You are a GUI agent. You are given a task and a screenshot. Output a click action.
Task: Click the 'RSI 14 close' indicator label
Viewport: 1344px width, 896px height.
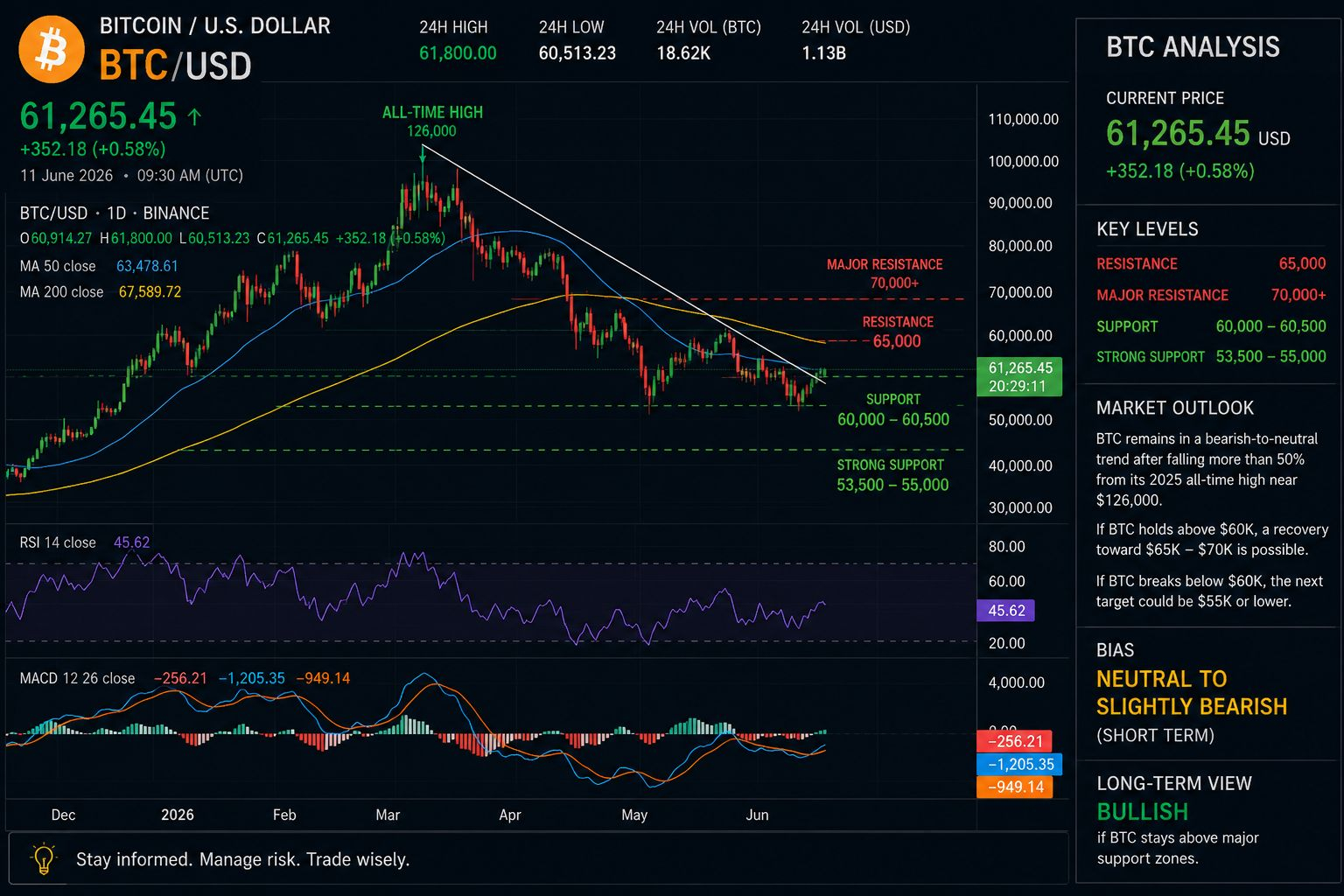58,542
